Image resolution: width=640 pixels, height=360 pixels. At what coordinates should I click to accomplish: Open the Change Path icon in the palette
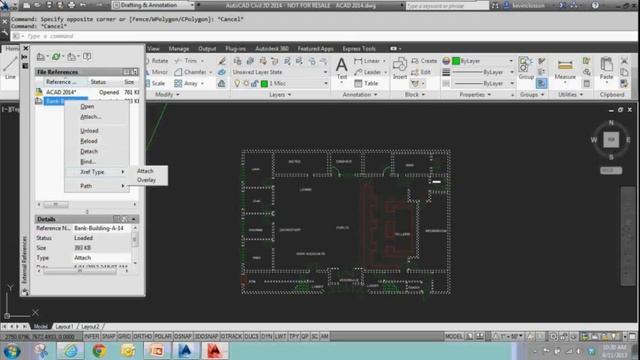tap(71, 57)
